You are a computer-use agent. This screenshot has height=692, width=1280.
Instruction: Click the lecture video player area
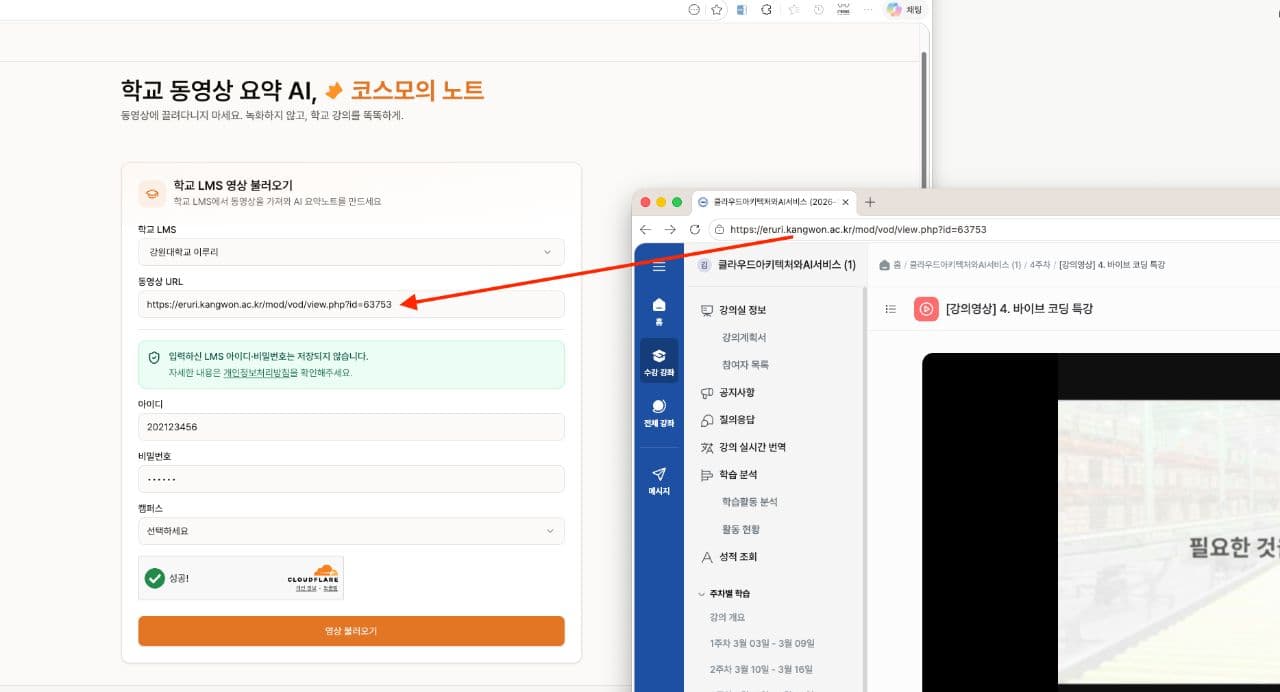pos(1100,520)
